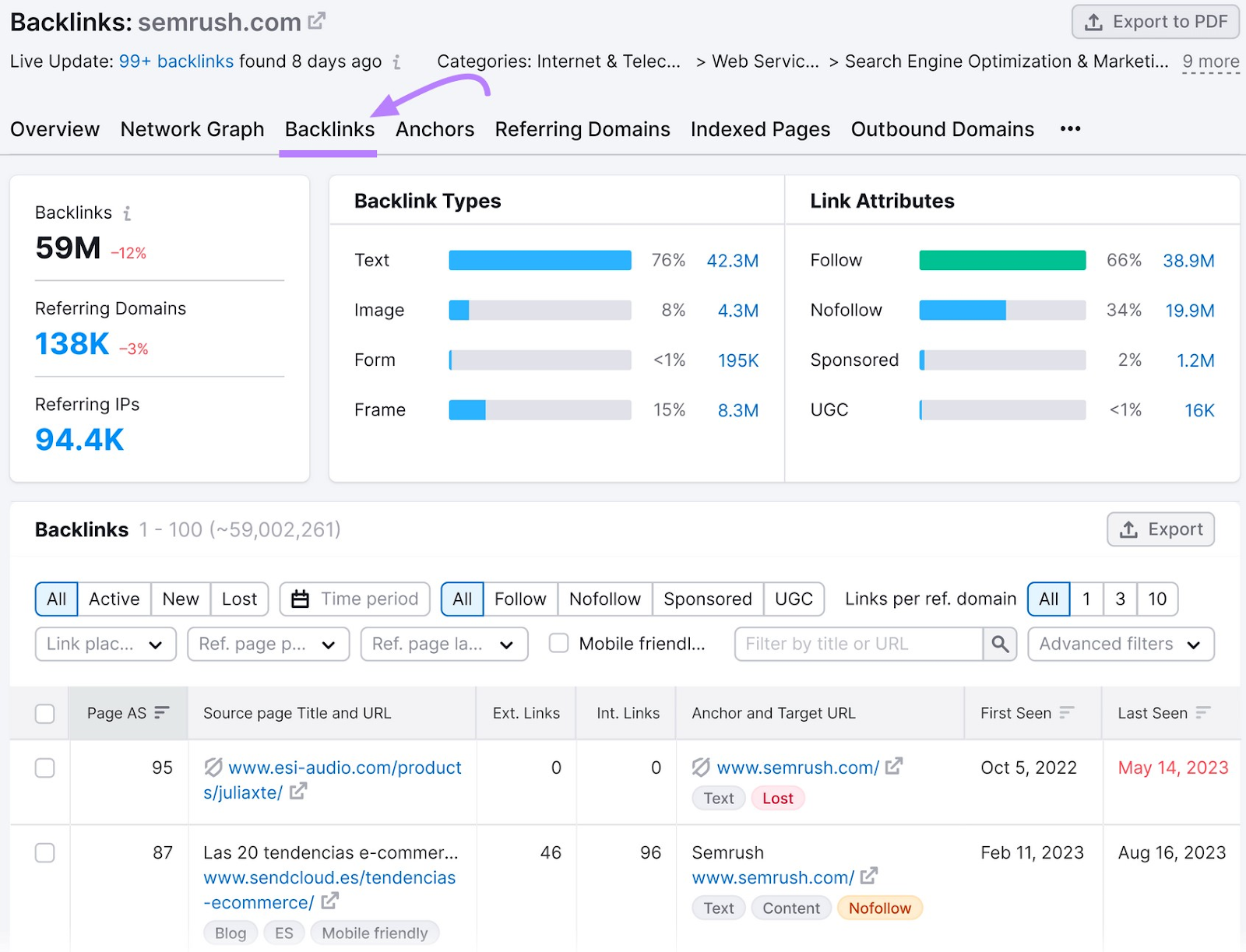This screenshot has width=1246, height=952.
Task: Click the green Follow attribute bar
Action: point(1002,260)
